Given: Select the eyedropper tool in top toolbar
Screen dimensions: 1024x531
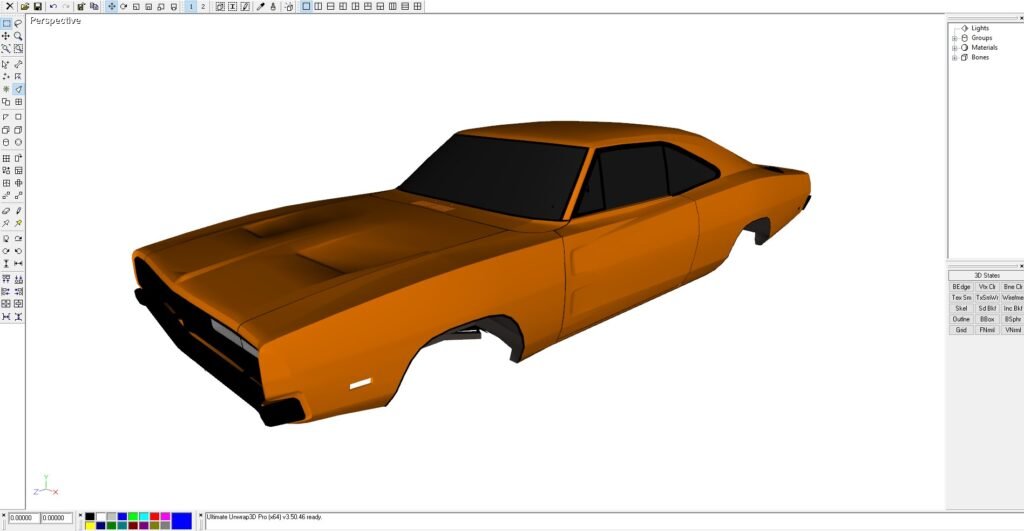Looking at the screenshot, I should click(x=261, y=6).
